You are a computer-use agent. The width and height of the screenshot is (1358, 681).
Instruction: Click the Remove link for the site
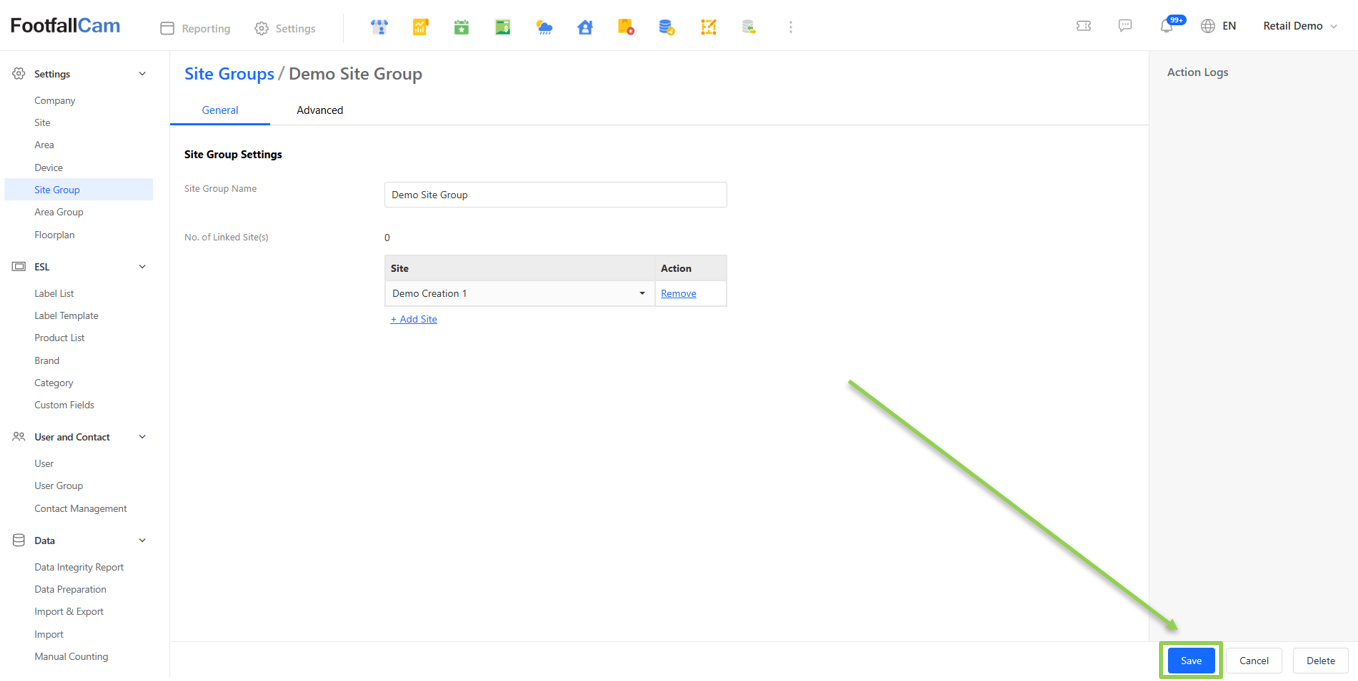pyautogui.click(x=678, y=294)
